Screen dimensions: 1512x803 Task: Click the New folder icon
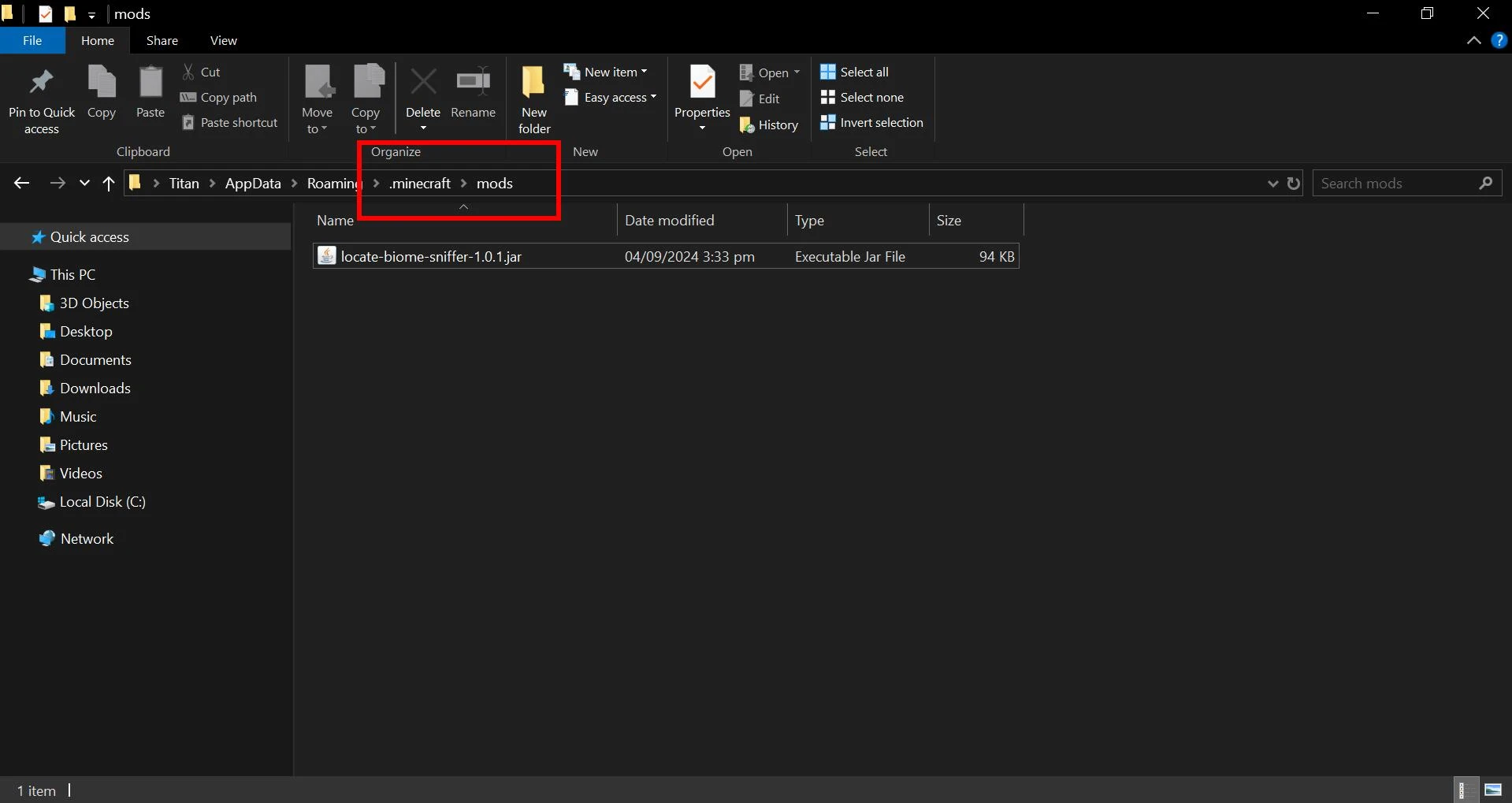coord(533,83)
